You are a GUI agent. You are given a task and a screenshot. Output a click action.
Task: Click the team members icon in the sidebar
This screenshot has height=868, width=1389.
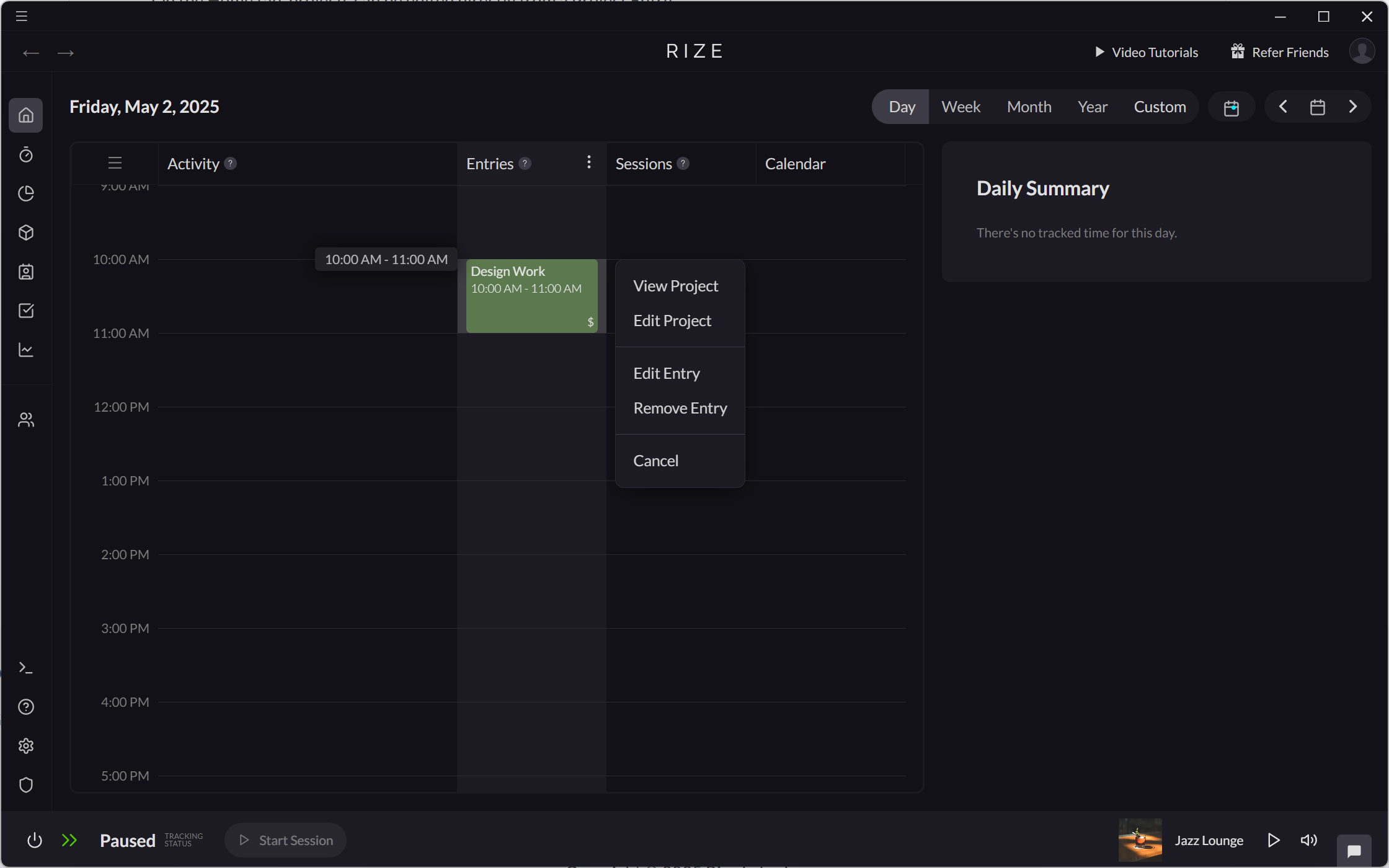[26, 419]
